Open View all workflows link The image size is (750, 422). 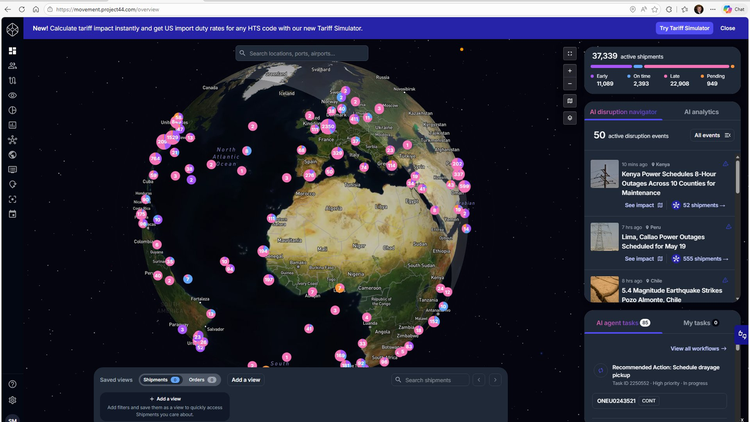click(698, 348)
